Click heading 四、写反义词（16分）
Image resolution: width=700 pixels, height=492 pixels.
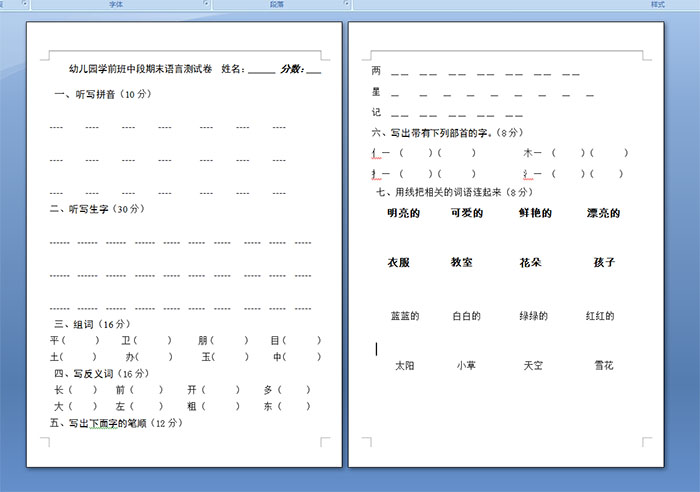[x=101, y=374]
